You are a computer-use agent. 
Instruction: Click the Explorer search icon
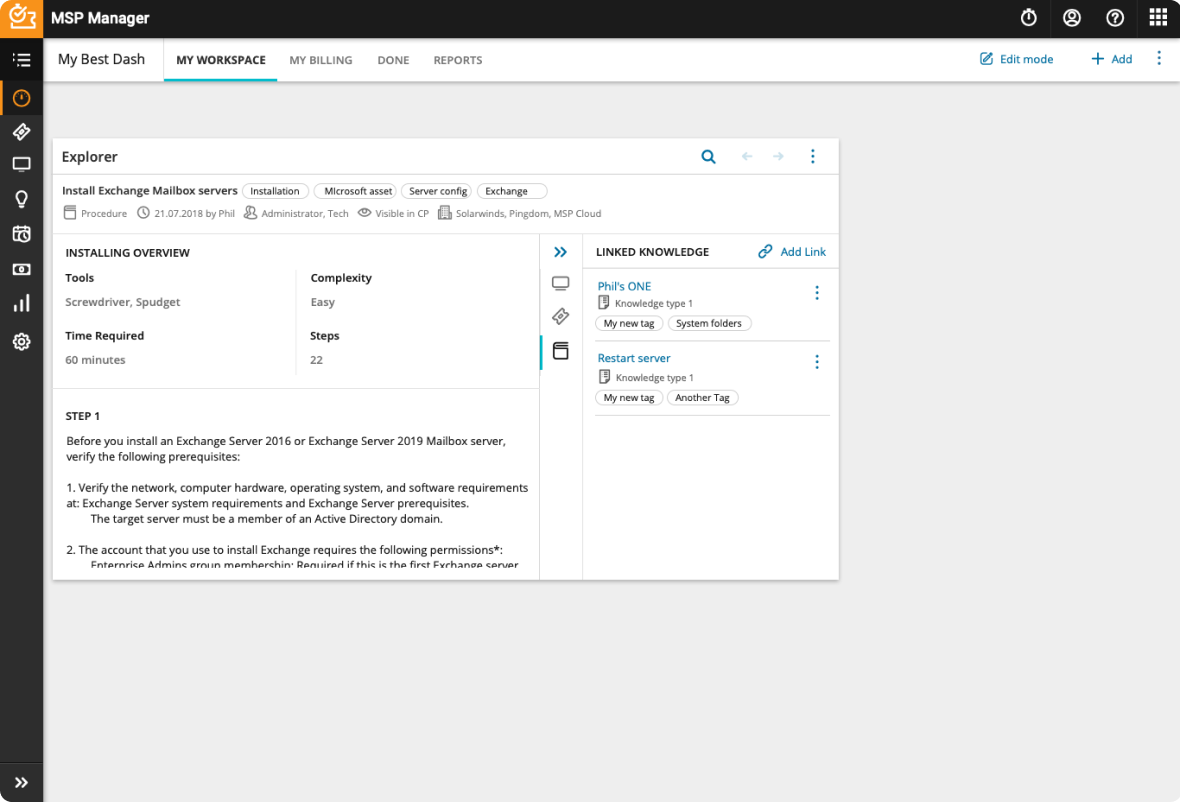coord(708,157)
